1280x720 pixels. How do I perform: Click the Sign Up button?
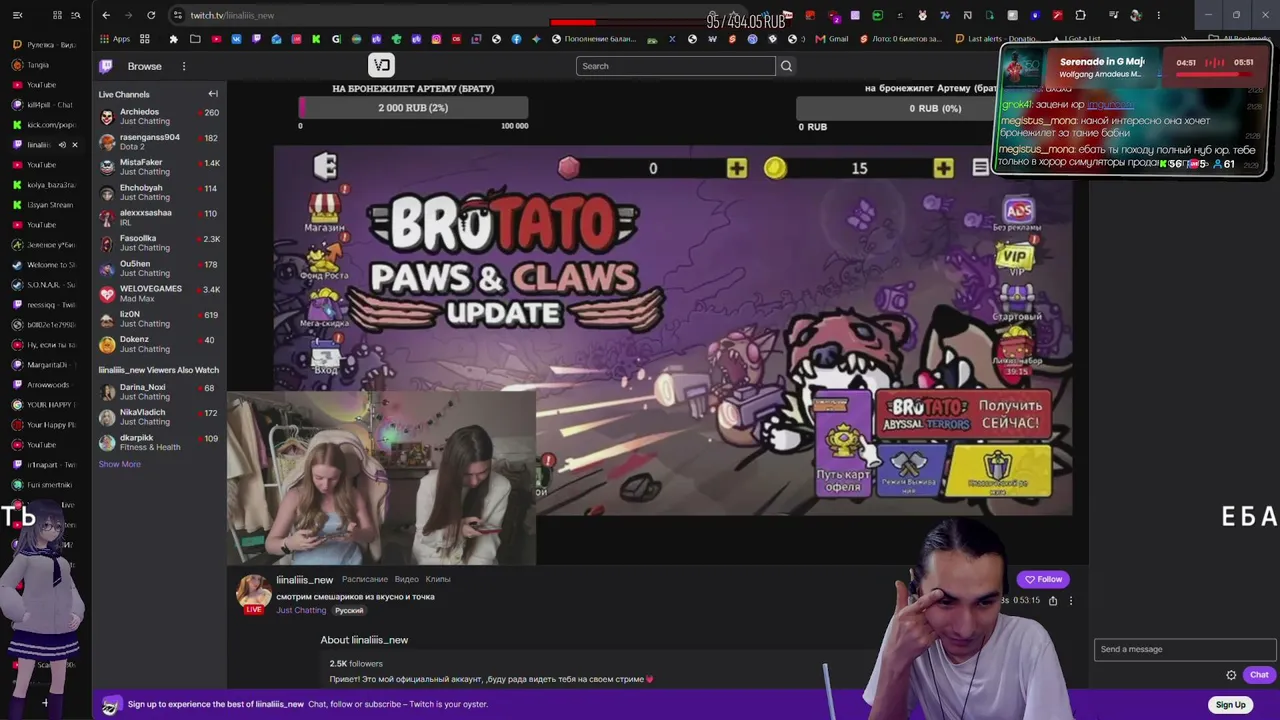click(x=1231, y=705)
